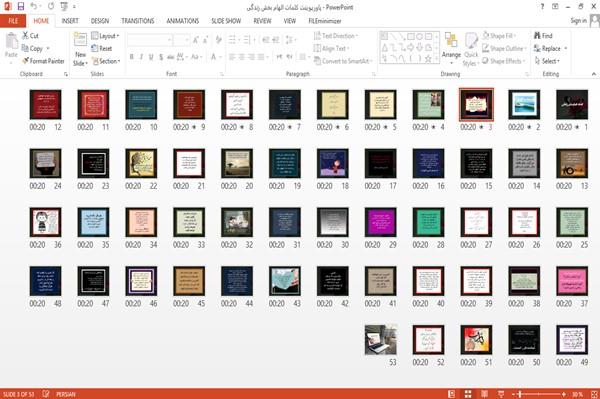
Task: Start Slide Show from status bar
Action: tap(501, 394)
